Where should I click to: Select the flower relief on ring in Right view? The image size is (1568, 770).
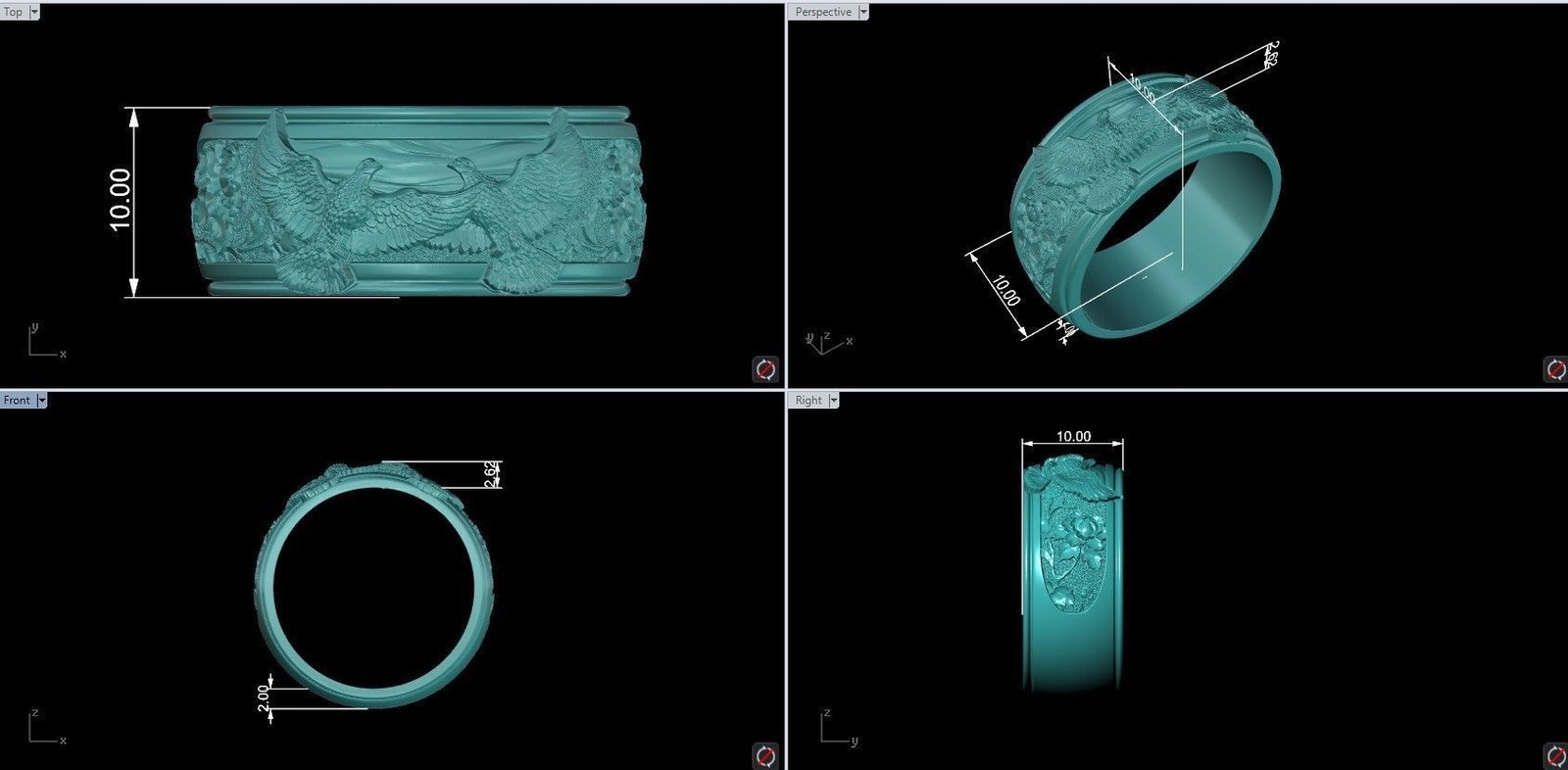click(1074, 549)
